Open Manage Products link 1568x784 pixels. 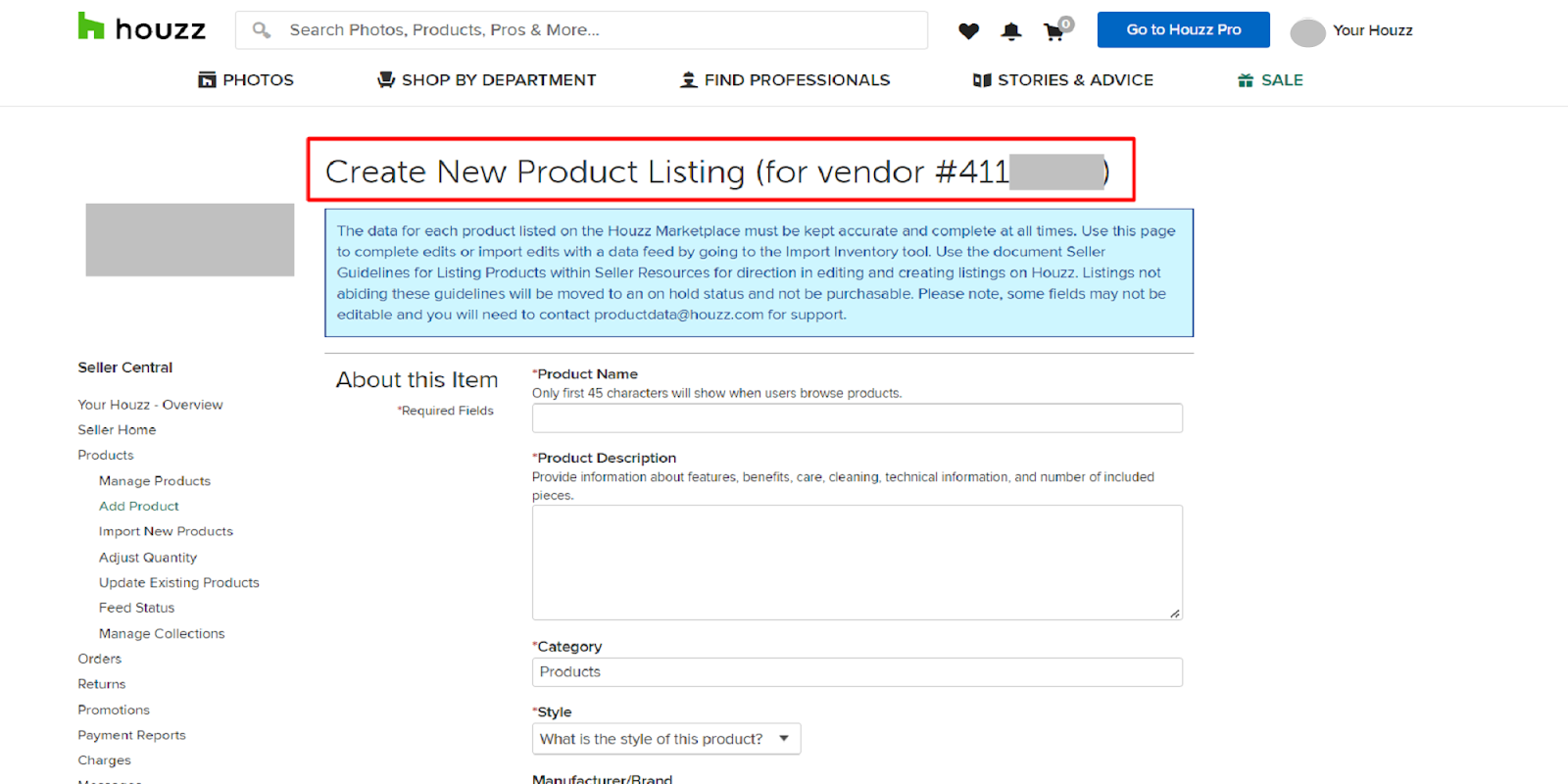[155, 481]
